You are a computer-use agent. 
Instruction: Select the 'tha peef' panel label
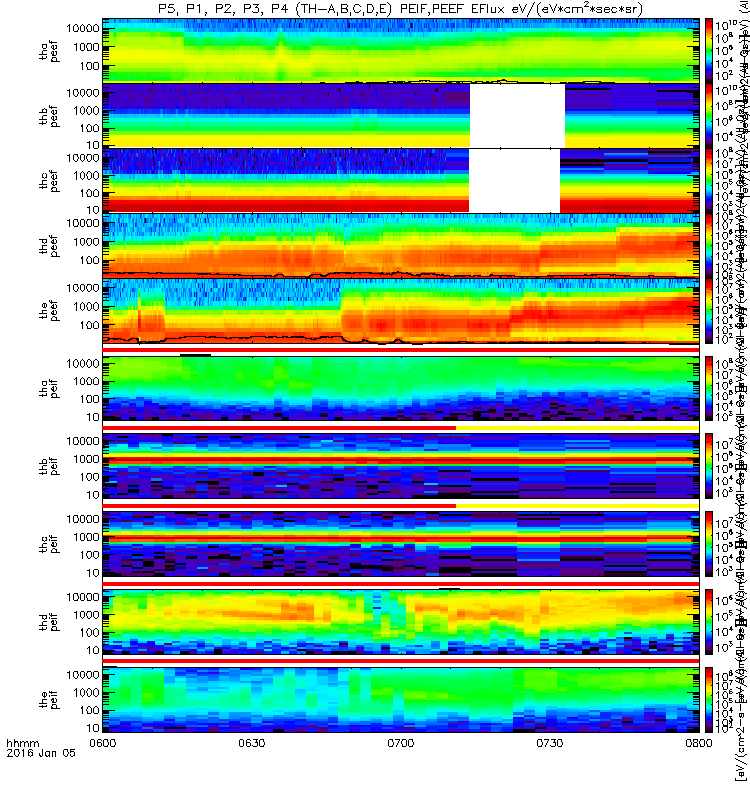click(x=49, y=52)
